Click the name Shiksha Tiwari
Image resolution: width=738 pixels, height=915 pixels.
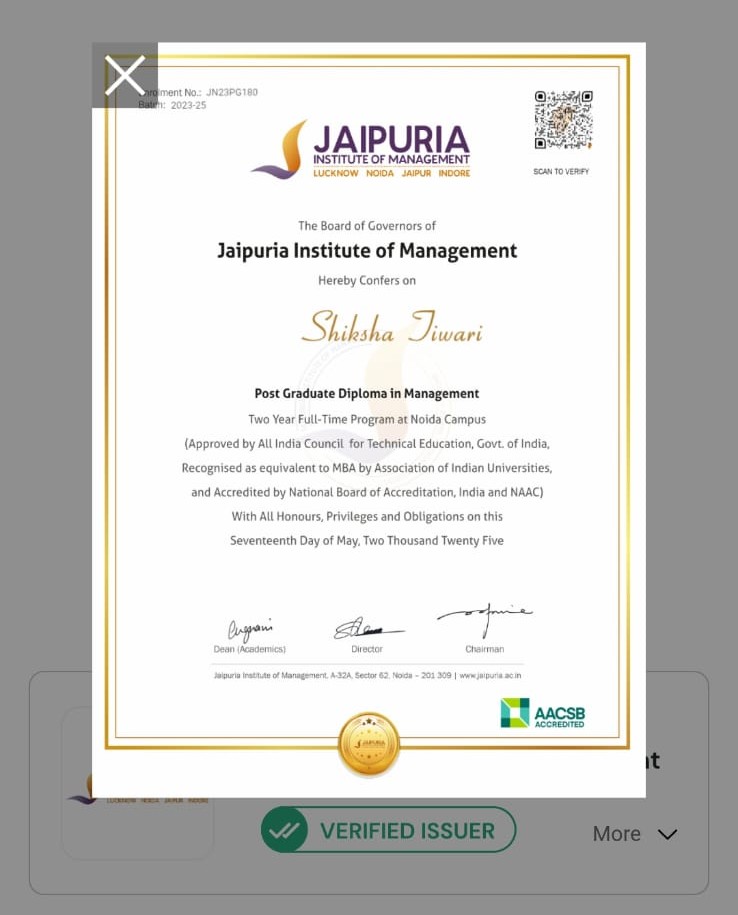(x=392, y=327)
